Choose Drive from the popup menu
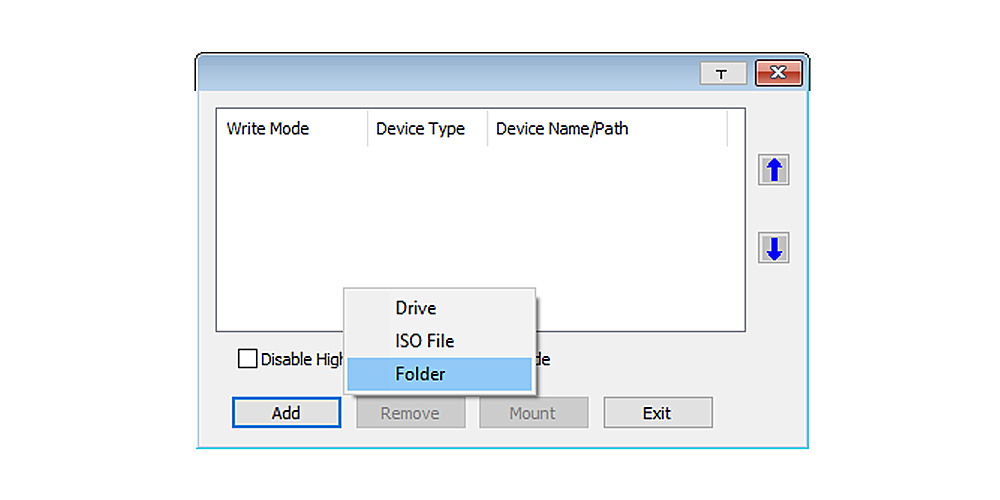 (416, 308)
